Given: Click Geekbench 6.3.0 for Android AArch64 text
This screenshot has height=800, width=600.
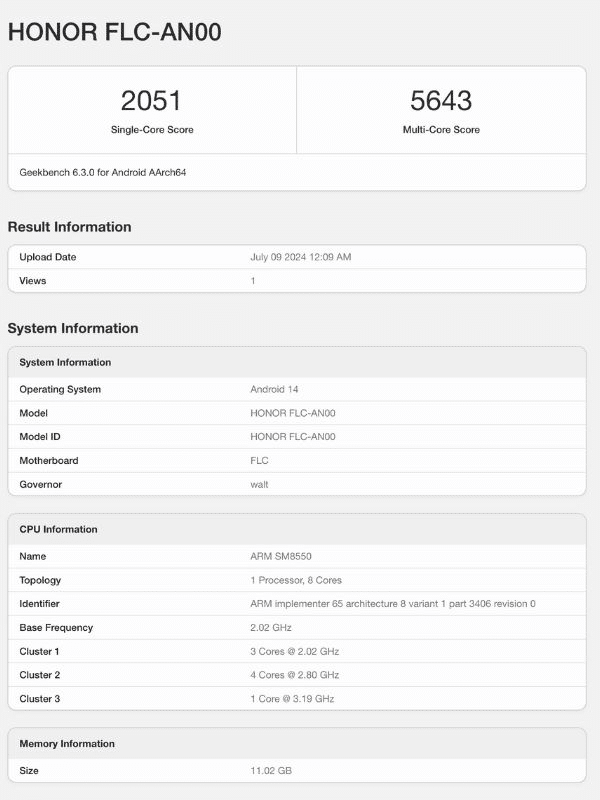Looking at the screenshot, I should [x=103, y=172].
